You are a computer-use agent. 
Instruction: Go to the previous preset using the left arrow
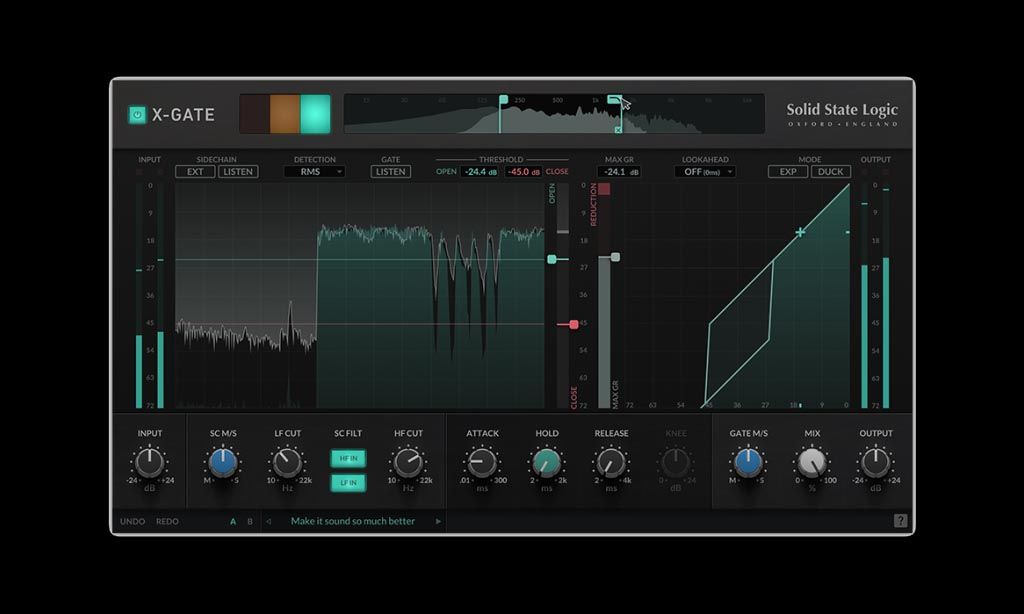268,521
